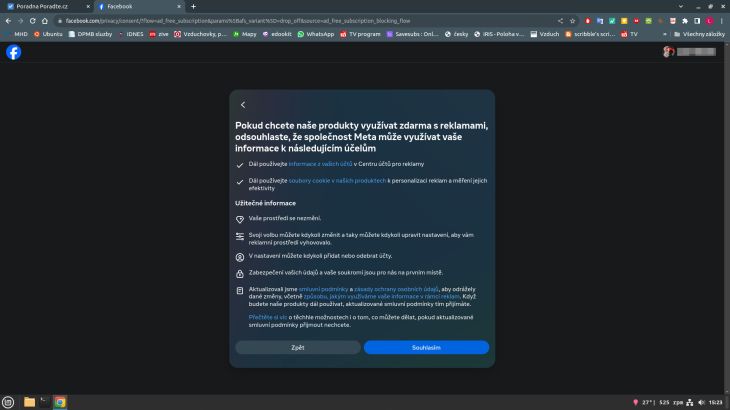This screenshot has height=410, width=730.
Task: Open the network icon in the system tray
Action: [x=690, y=403]
